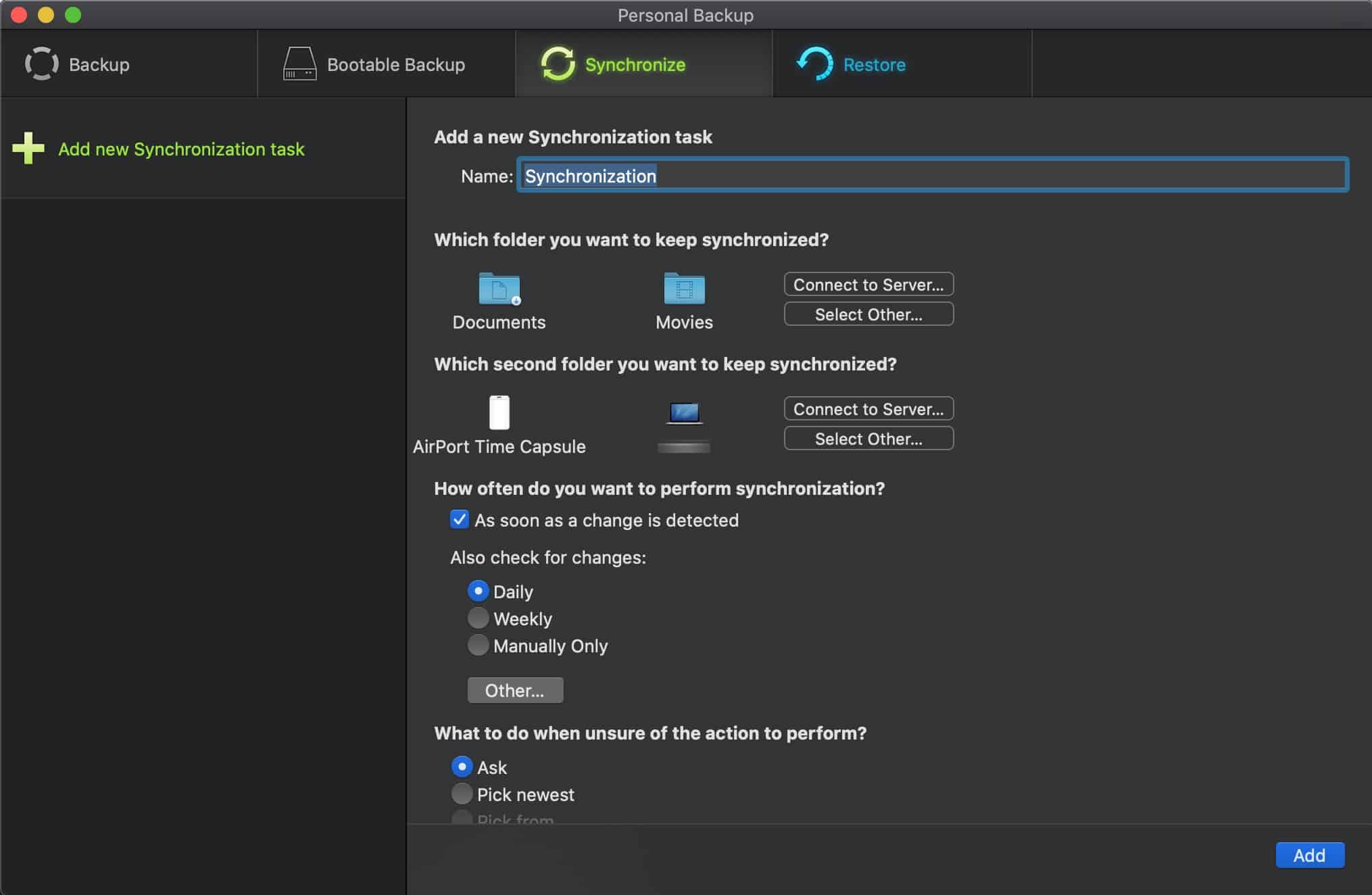1372x895 pixels.
Task: Click the Name text field
Action: (933, 175)
